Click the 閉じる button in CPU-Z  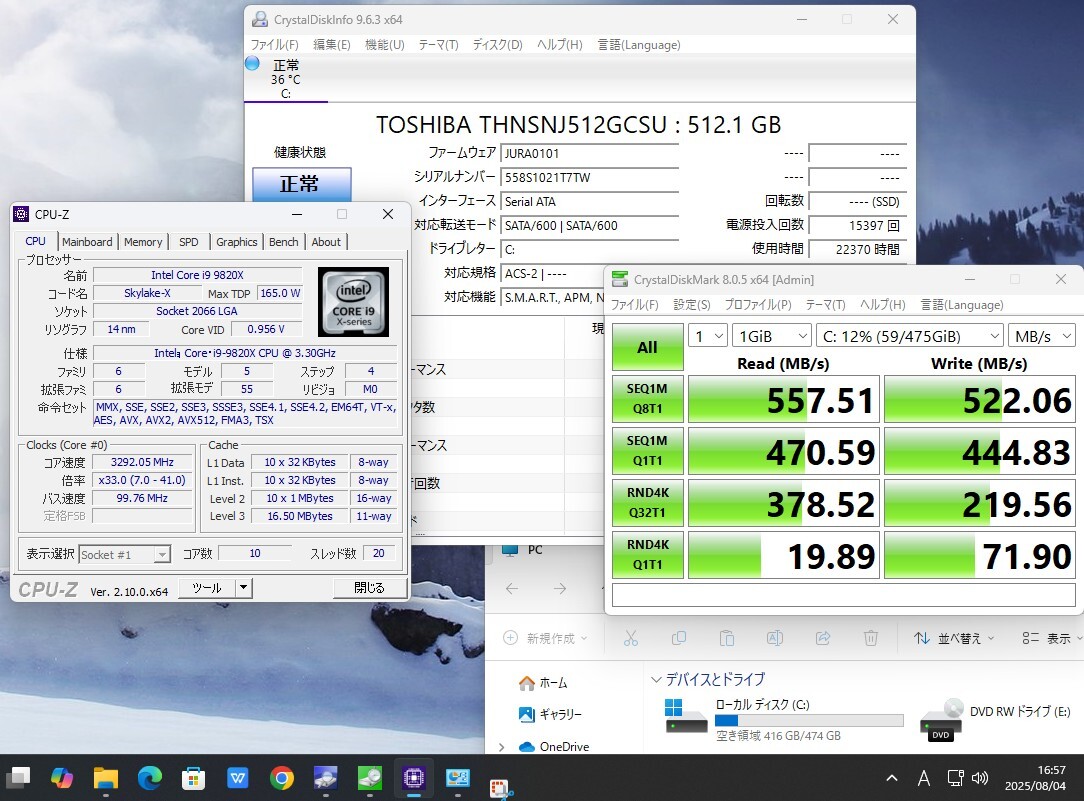(369, 588)
